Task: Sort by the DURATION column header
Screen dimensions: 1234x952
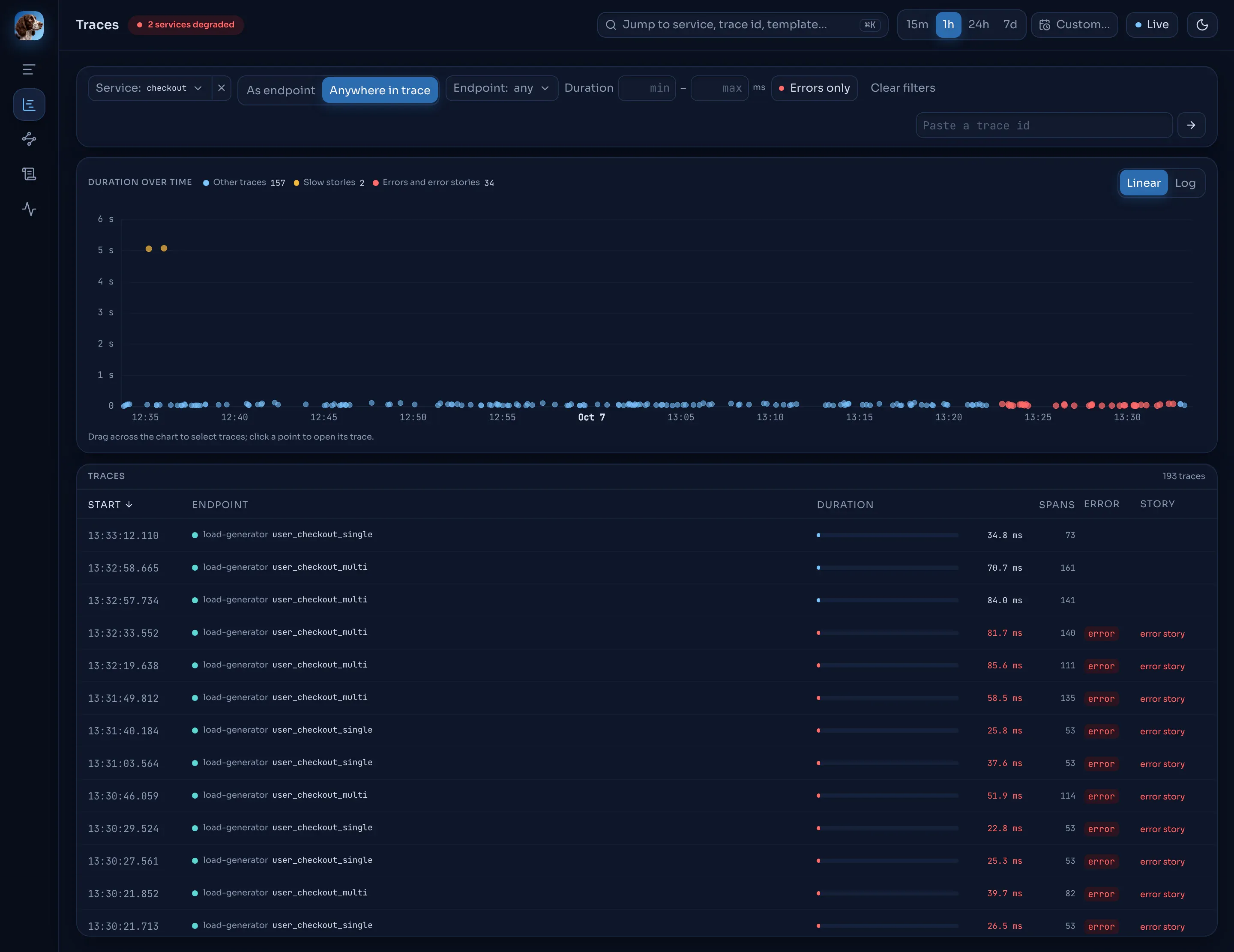Action: point(845,505)
